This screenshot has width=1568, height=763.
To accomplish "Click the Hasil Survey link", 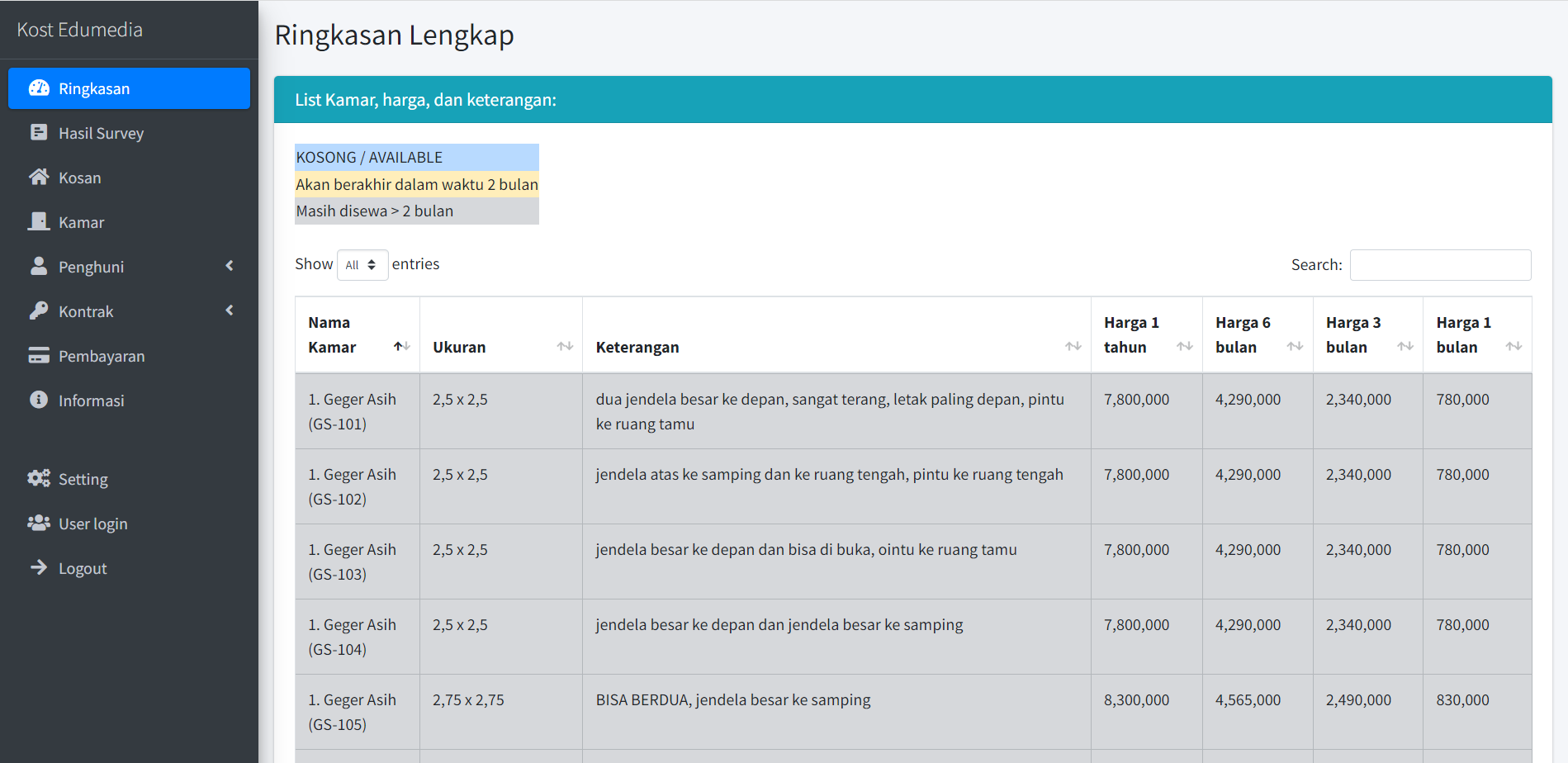I will (101, 133).
